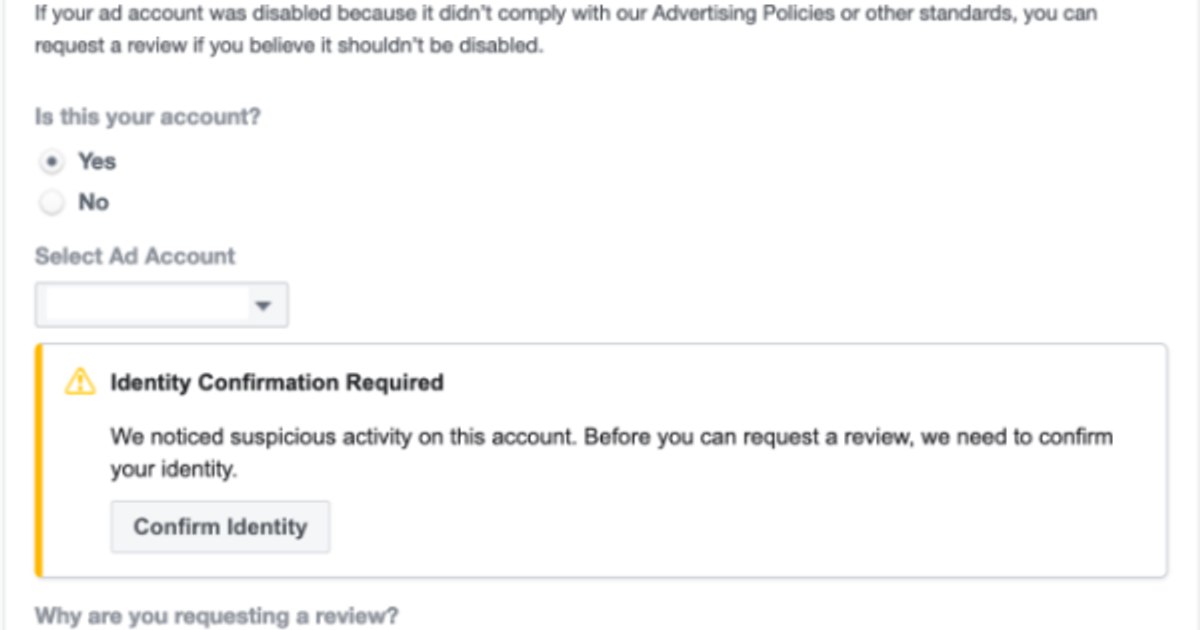The width and height of the screenshot is (1200, 630).
Task: Click the 'Identity Confirmation Required' heading
Action: [277, 382]
